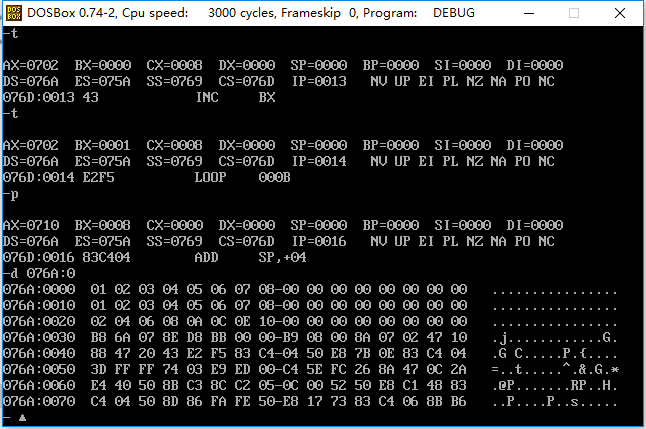Click the '076A:0060' memory address
The height and width of the screenshot is (429, 646).
click(39, 385)
